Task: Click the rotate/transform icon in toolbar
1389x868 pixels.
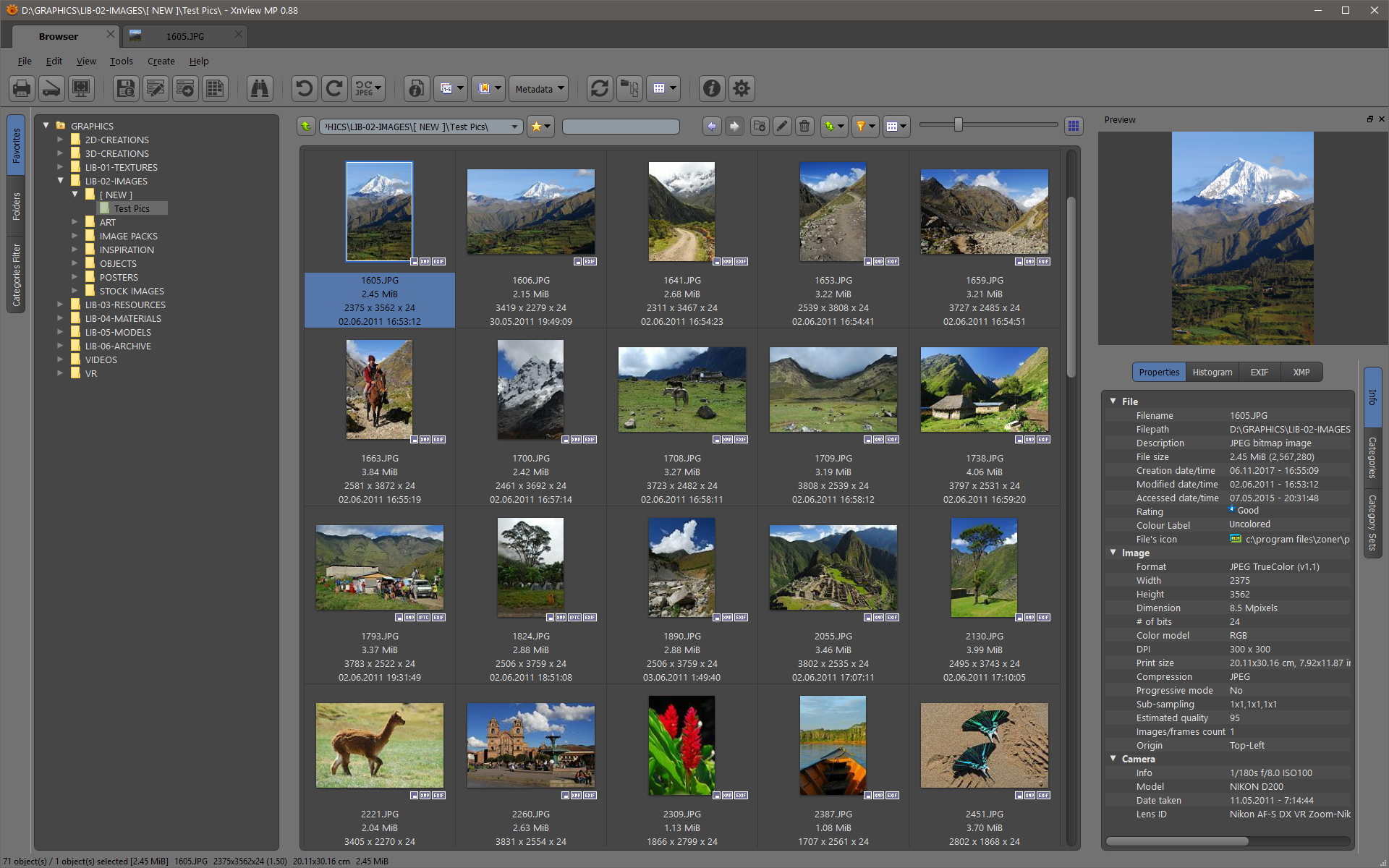Action: click(x=369, y=89)
